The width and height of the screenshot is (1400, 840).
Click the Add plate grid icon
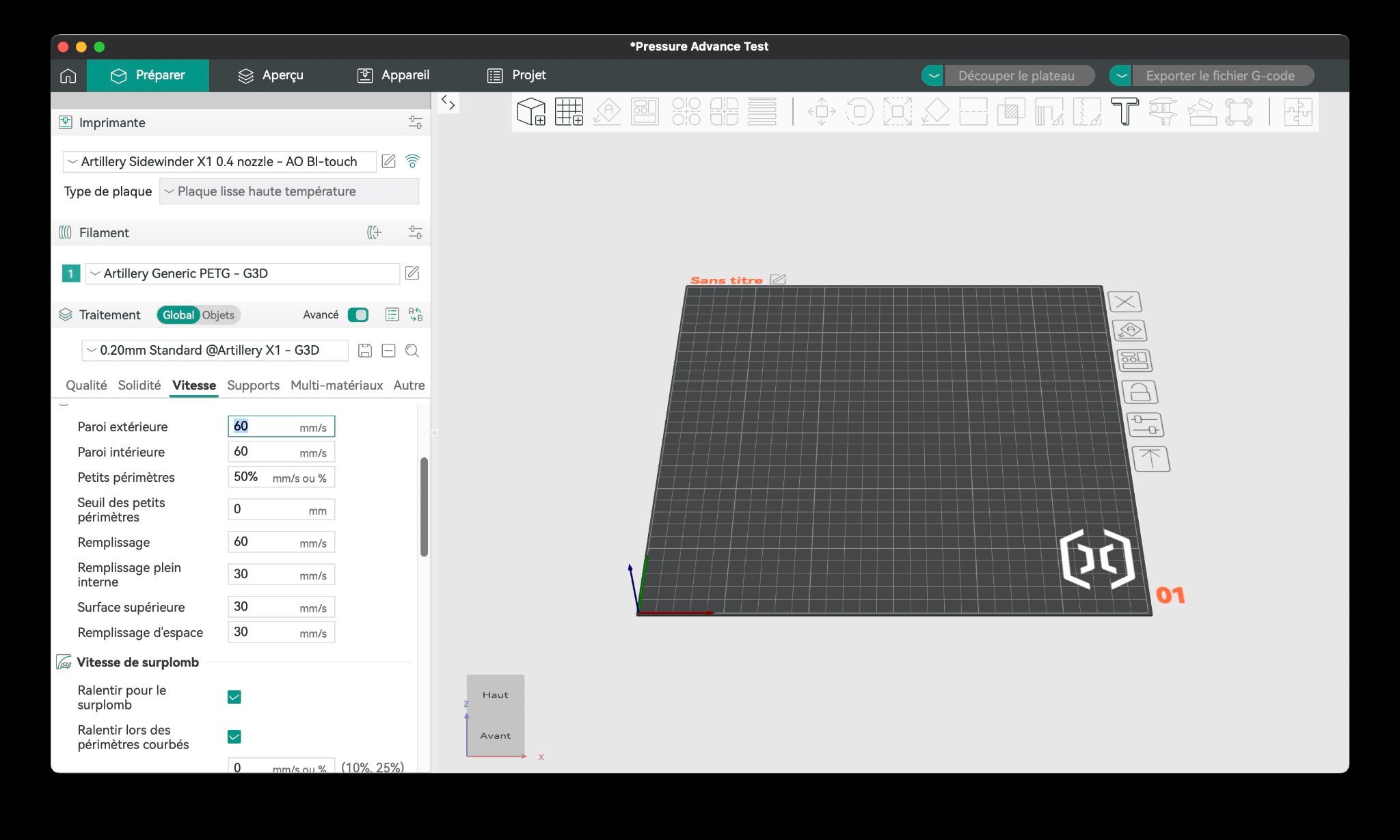[x=569, y=111]
